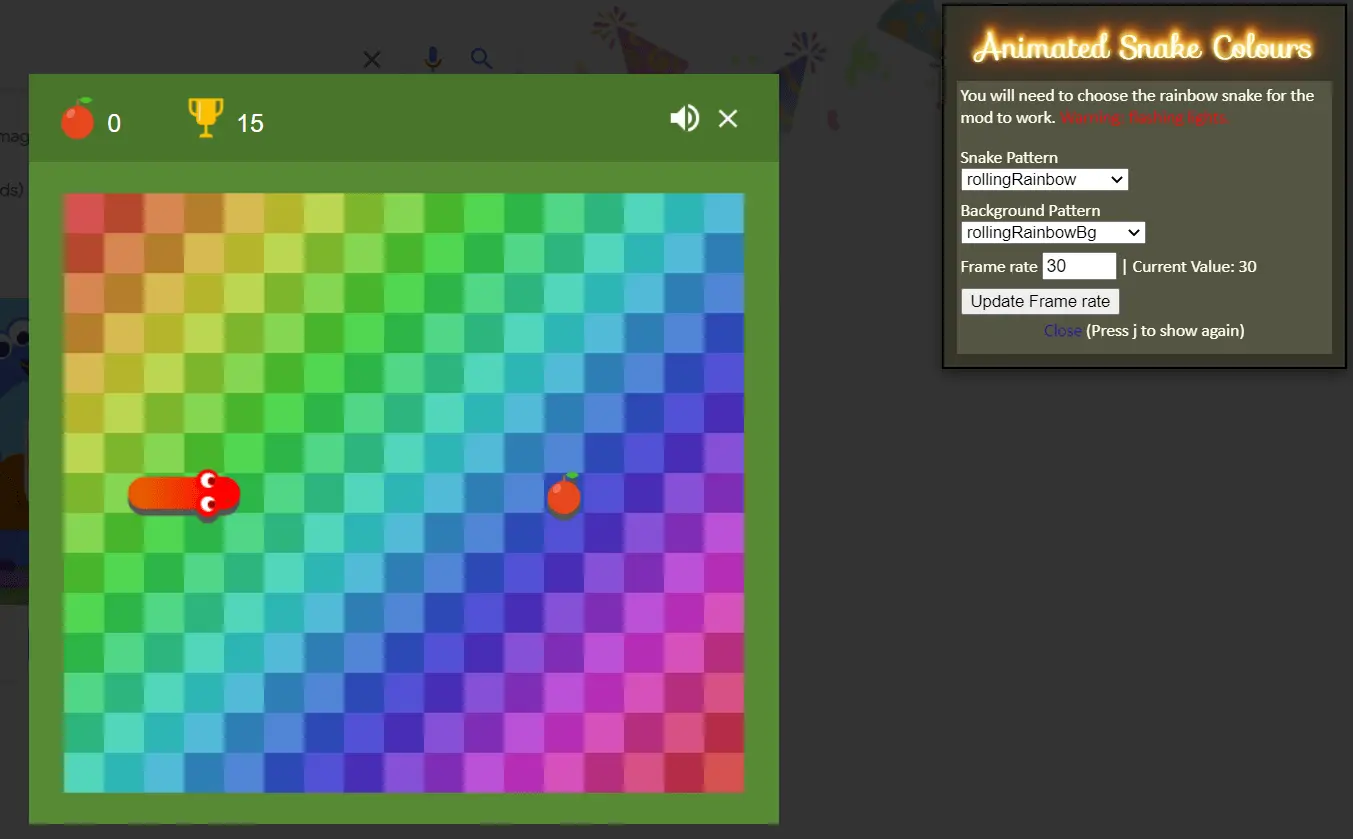
Task: Click the gold trophy high score icon
Action: 205,118
